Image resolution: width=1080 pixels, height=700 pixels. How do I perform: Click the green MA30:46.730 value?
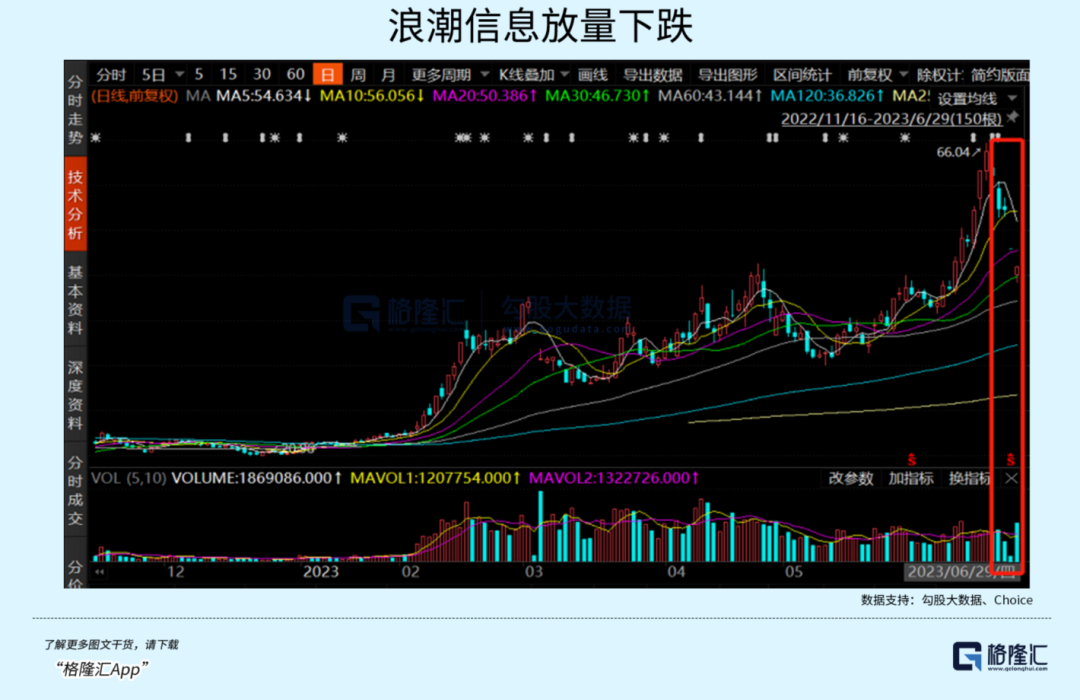pos(598,96)
